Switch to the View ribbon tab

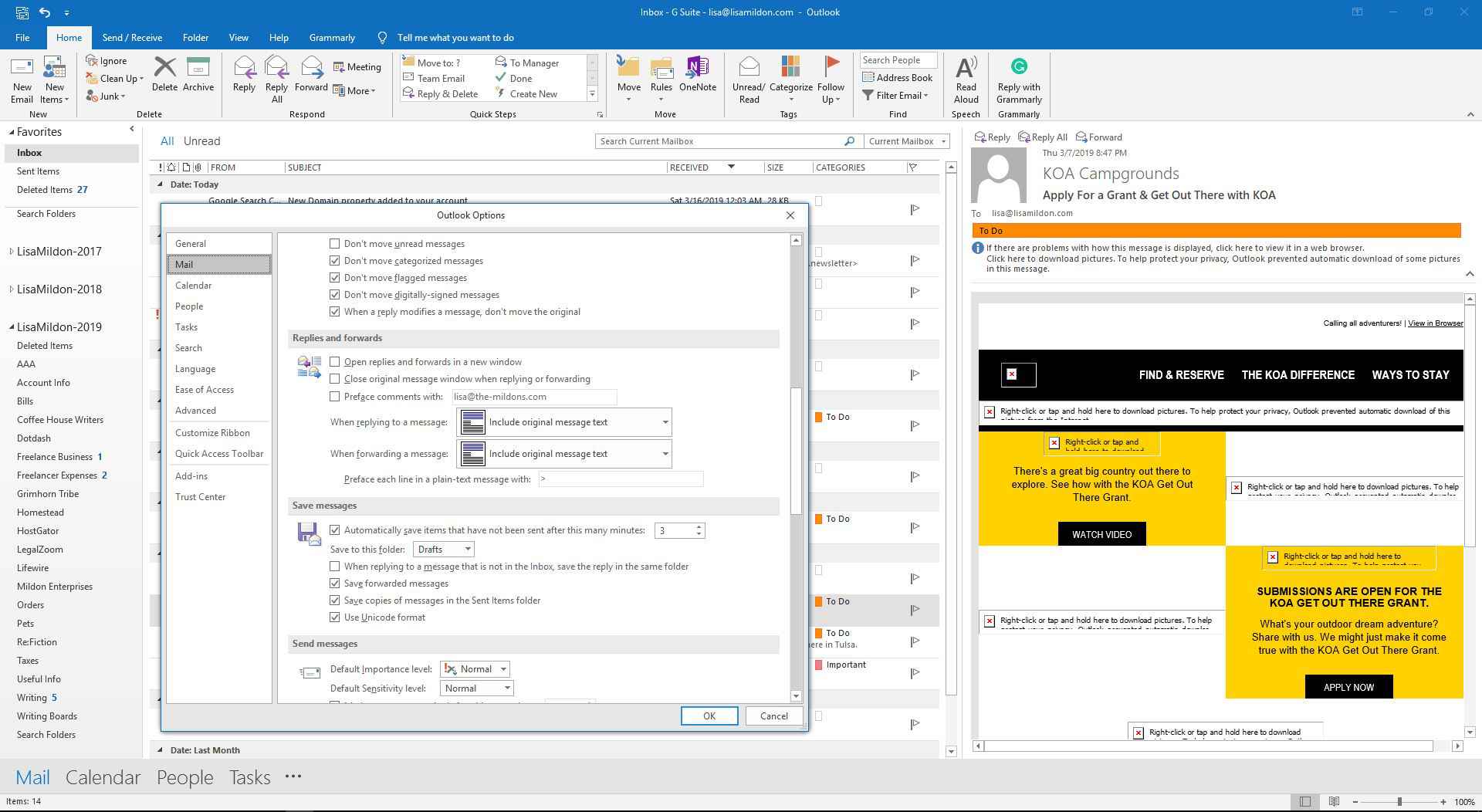(239, 37)
